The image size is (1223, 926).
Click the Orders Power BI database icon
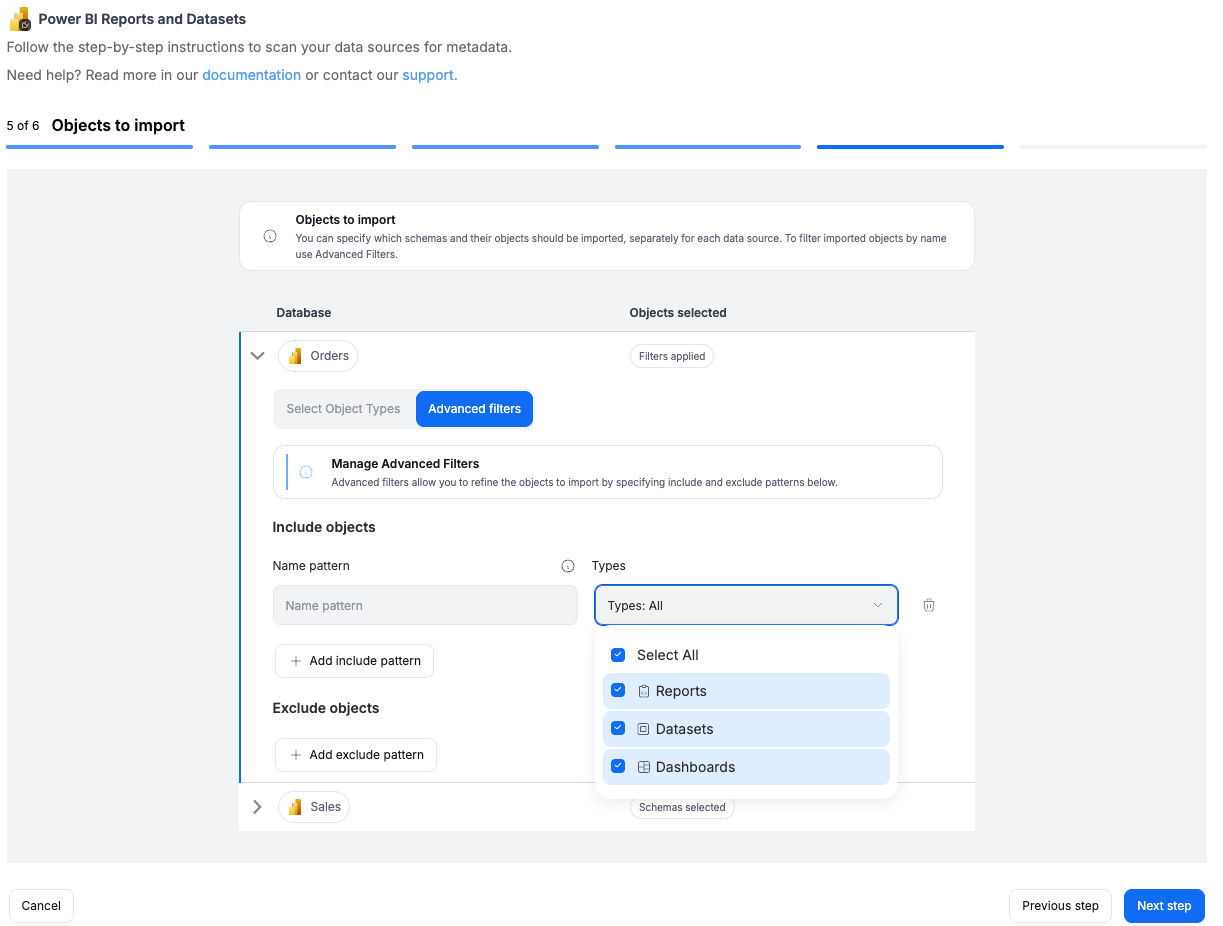click(x=295, y=356)
